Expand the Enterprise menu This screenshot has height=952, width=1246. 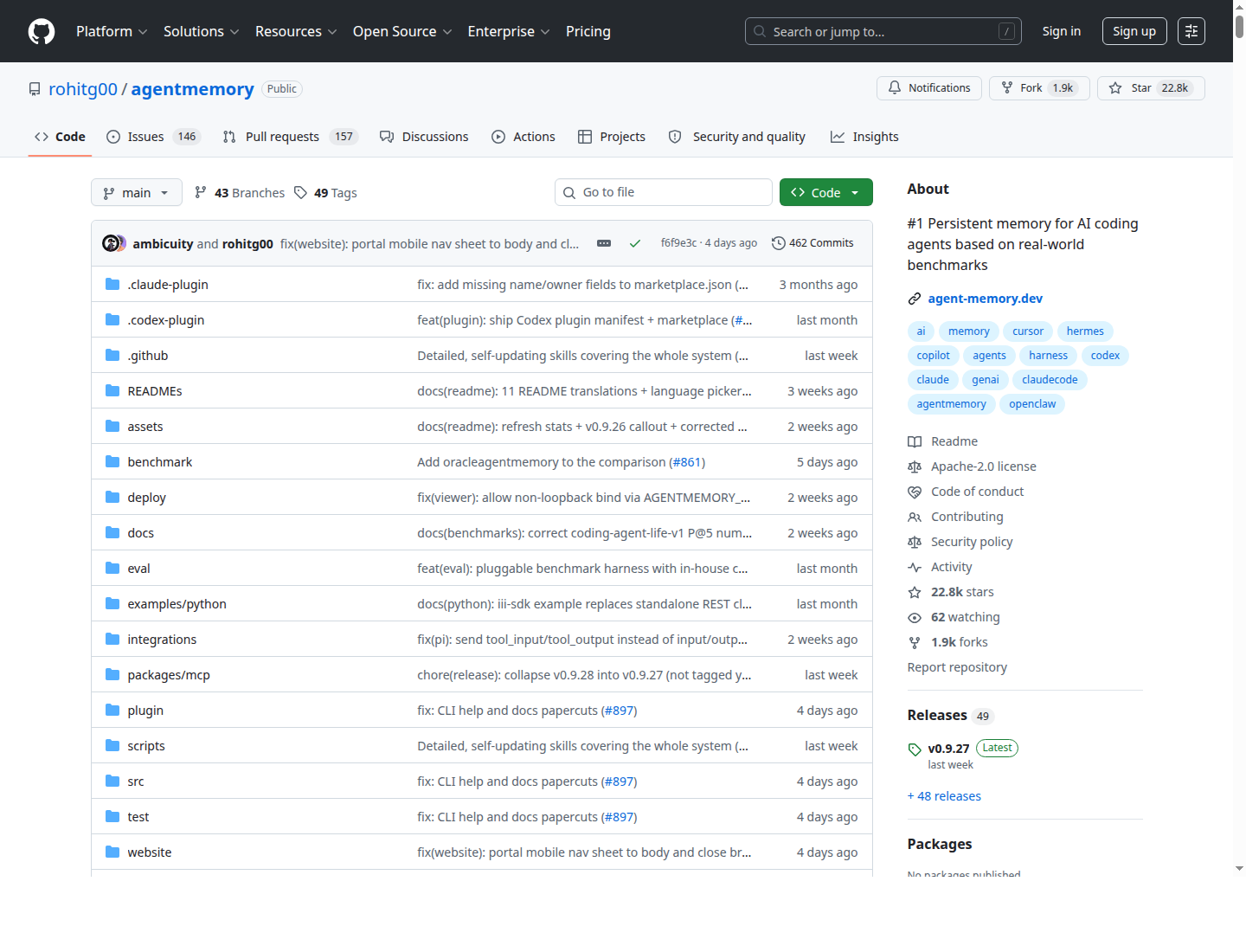click(509, 31)
